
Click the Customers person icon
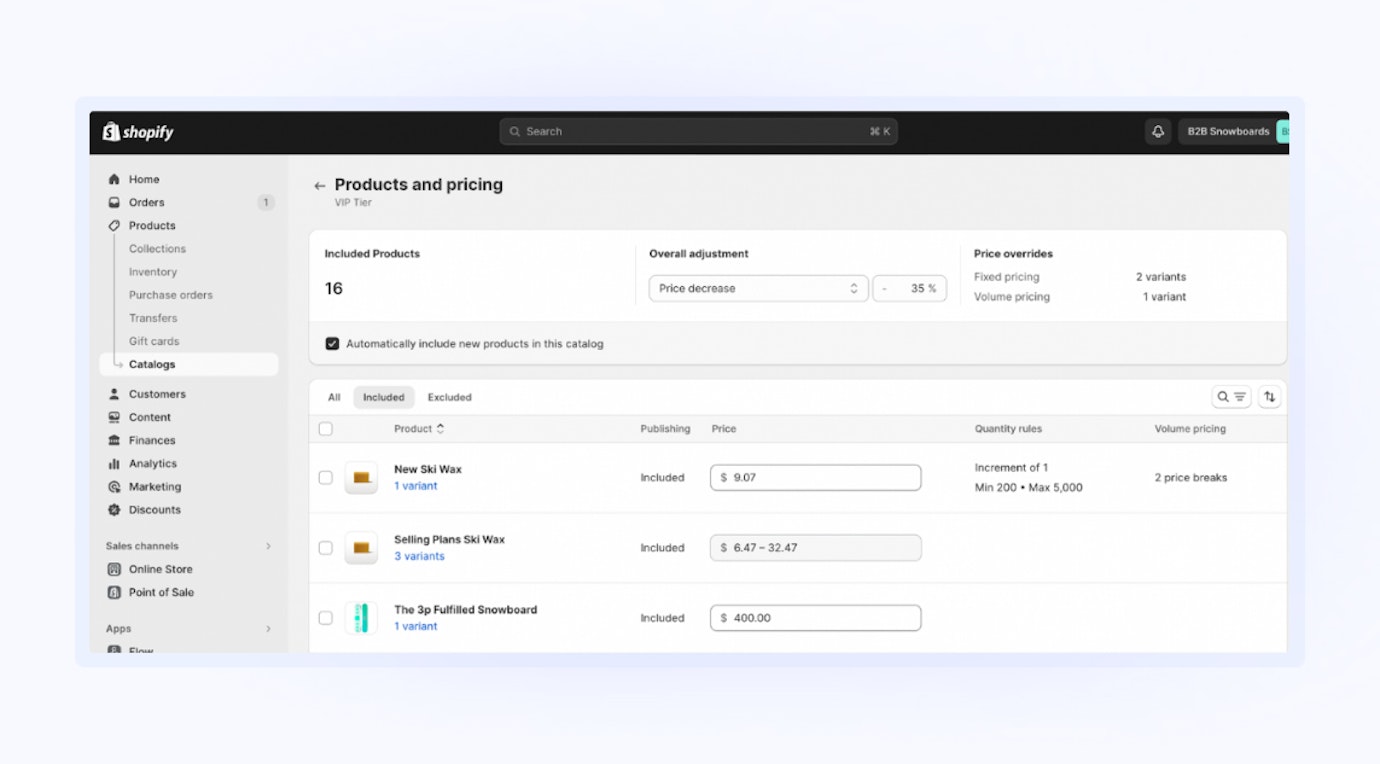pos(114,394)
